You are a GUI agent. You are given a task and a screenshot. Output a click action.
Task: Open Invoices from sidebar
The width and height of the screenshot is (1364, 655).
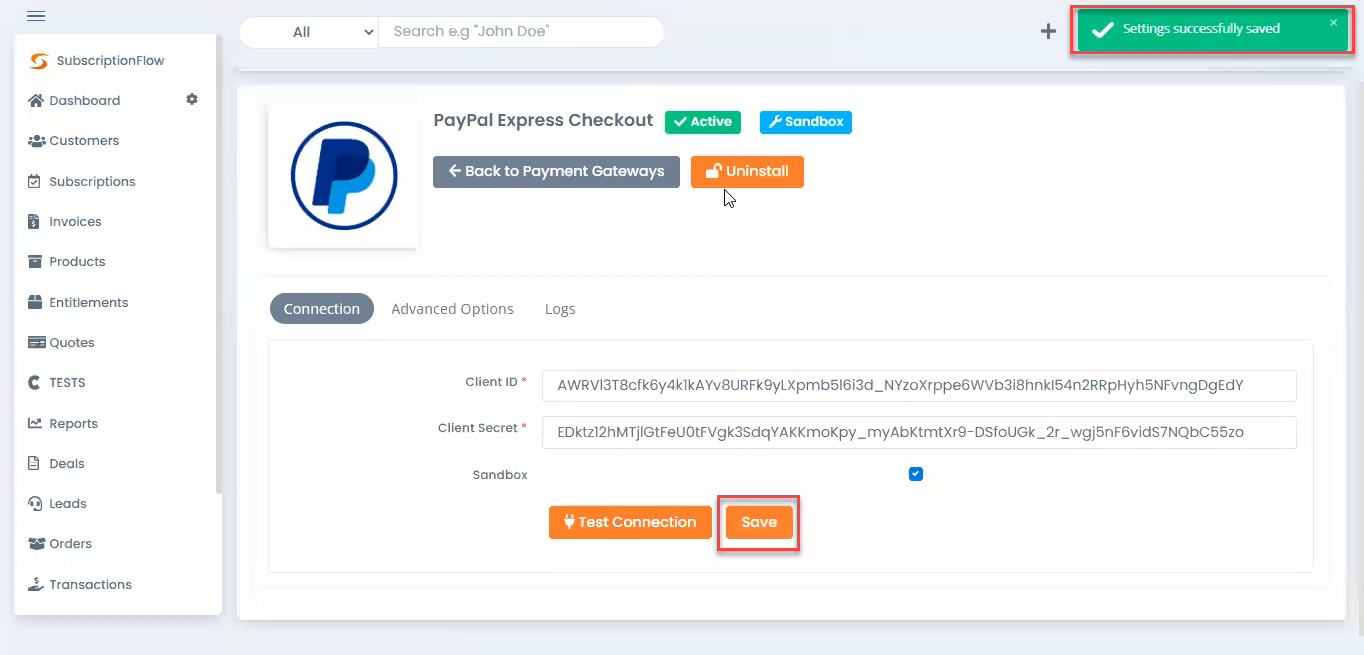[75, 221]
